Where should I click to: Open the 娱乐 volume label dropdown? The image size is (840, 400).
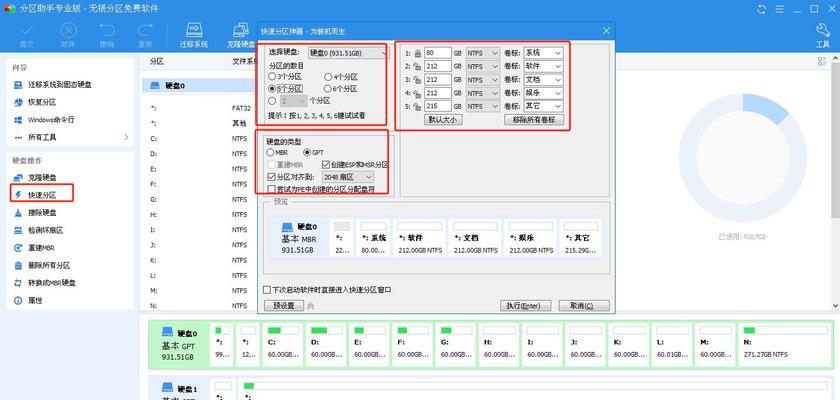[x=543, y=93]
